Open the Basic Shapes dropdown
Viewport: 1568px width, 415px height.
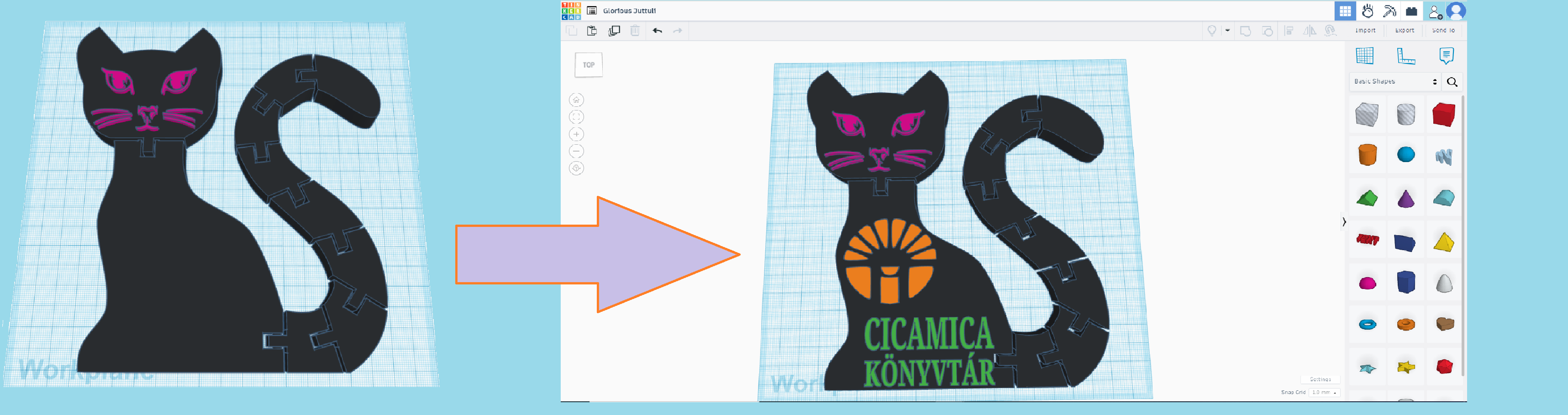coord(1395,82)
